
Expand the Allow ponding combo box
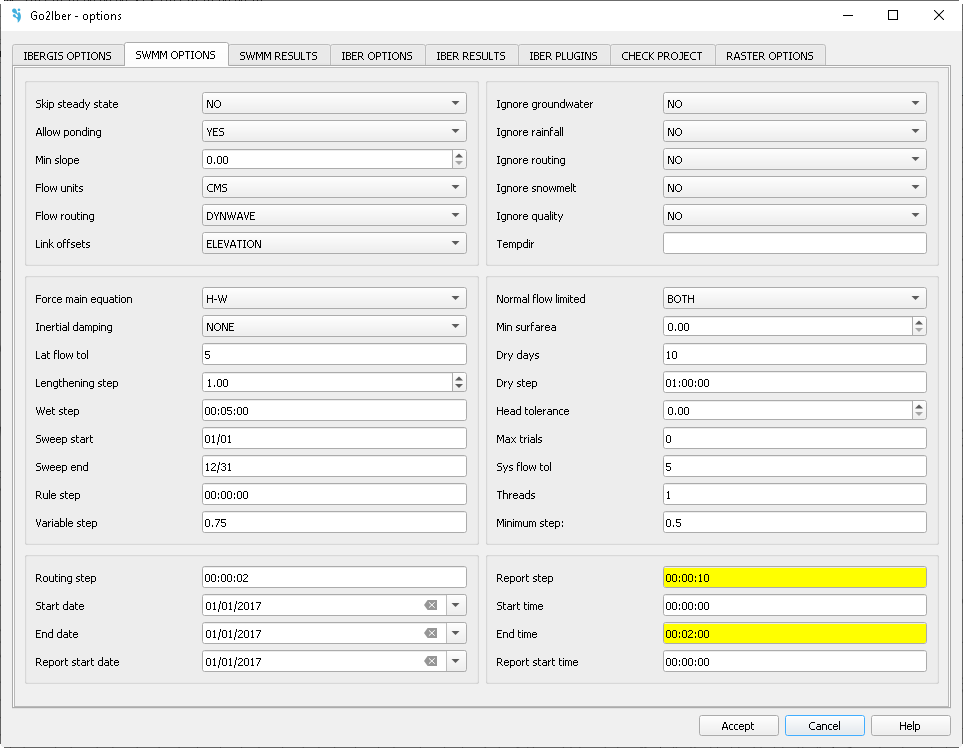tap(334, 132)
